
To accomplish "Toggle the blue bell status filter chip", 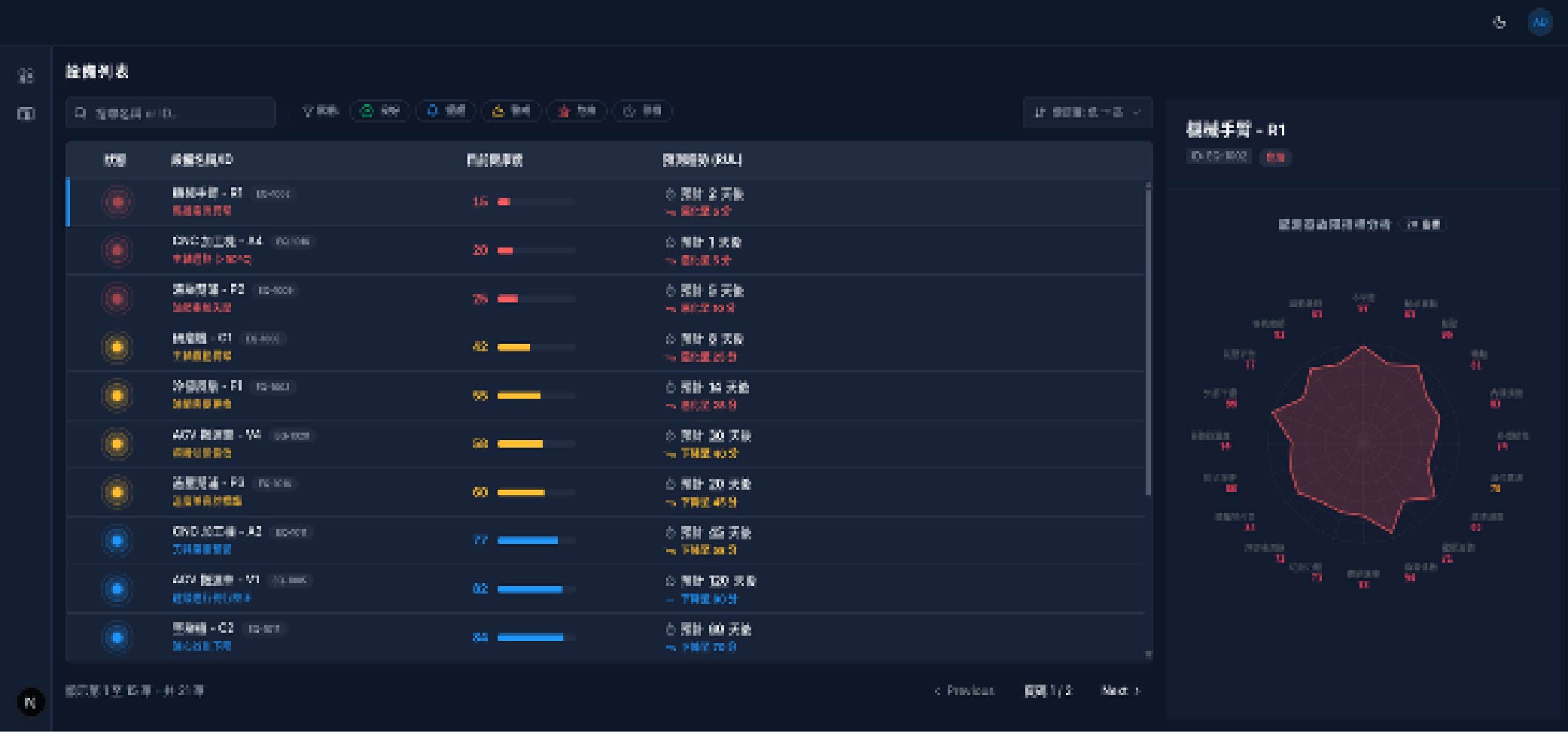I will 446,111.
